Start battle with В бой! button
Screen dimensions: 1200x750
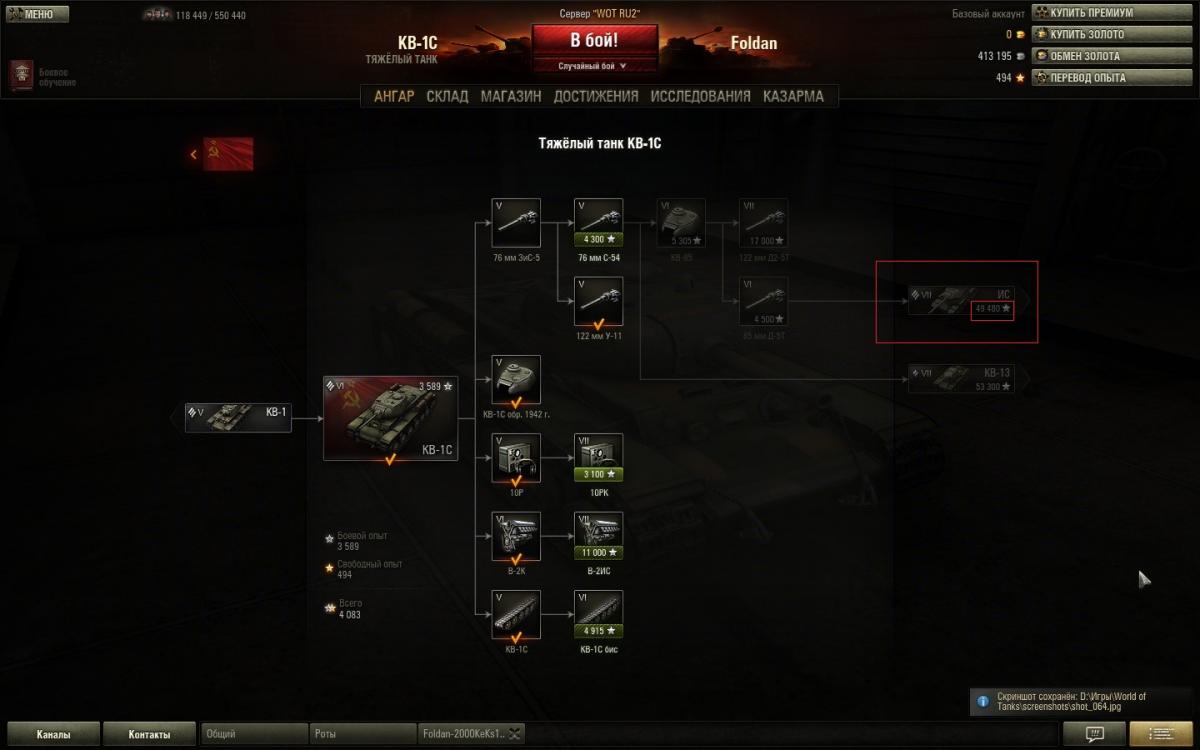[x=594, y=41]
